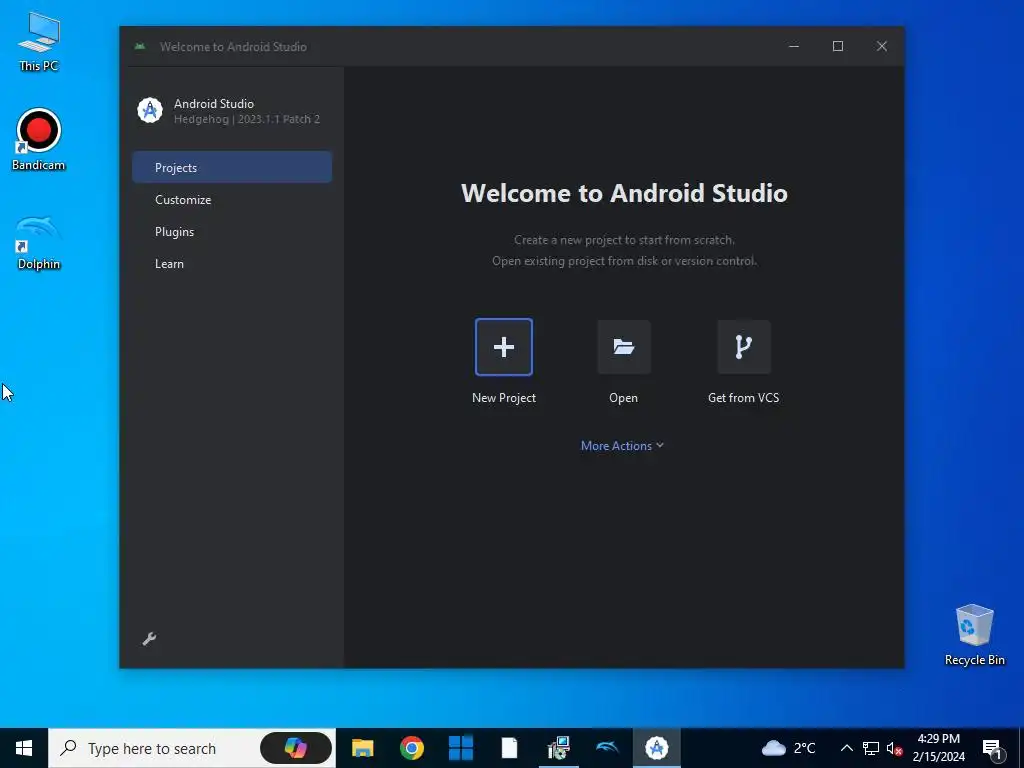Click the network tray icon

871,748
